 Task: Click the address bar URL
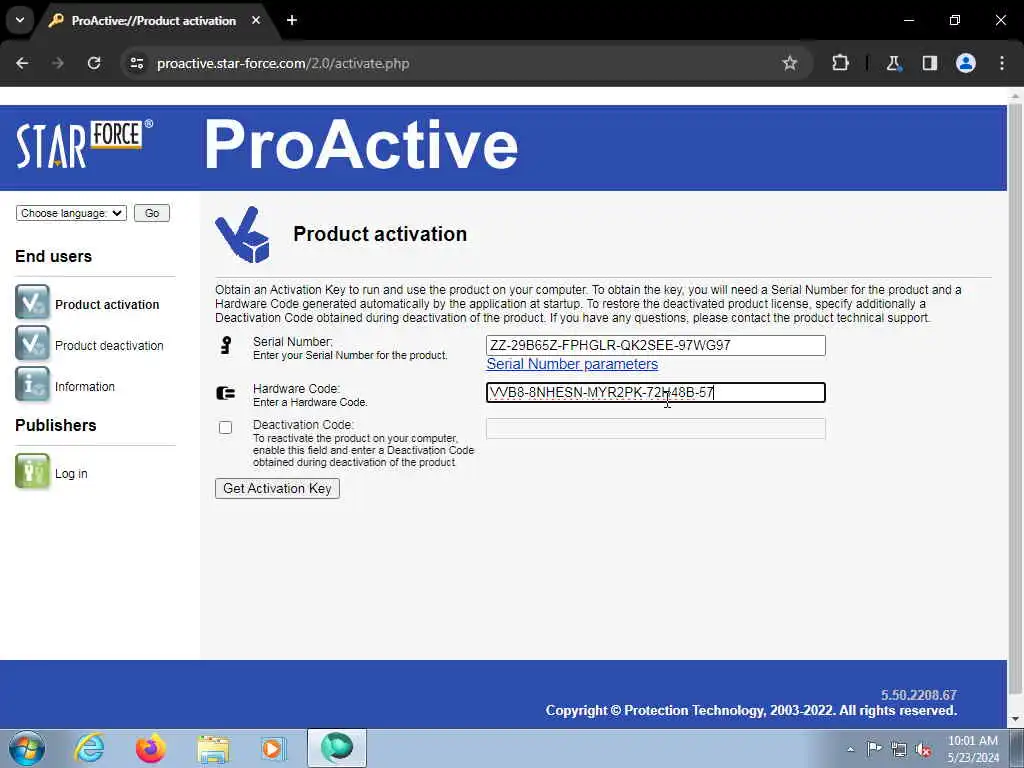(283, 63)
